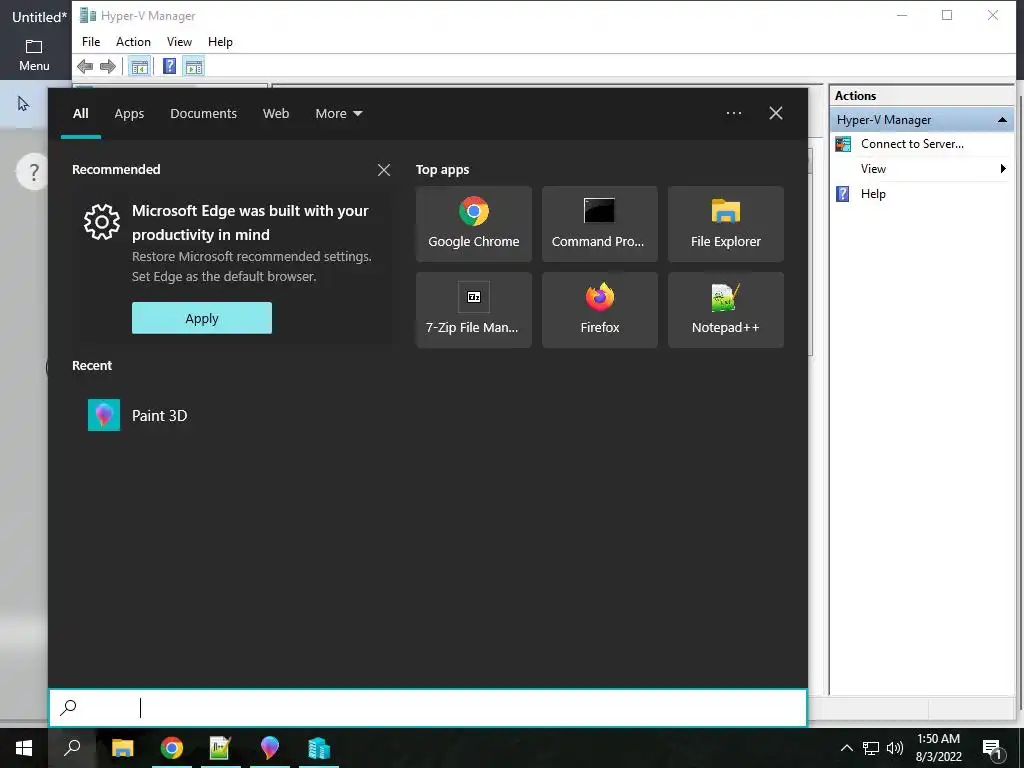Open File Explorer tile in Top apps
This screenshot has height=768, width=1024.
(726, 224)
